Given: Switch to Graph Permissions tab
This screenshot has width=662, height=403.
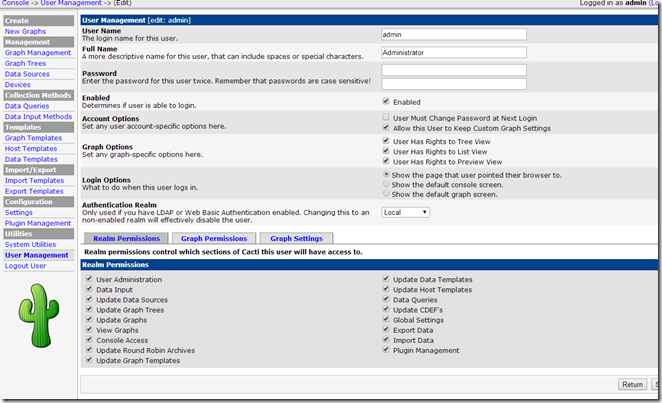Looking at the screenshot, I should [x=214, y=238].
